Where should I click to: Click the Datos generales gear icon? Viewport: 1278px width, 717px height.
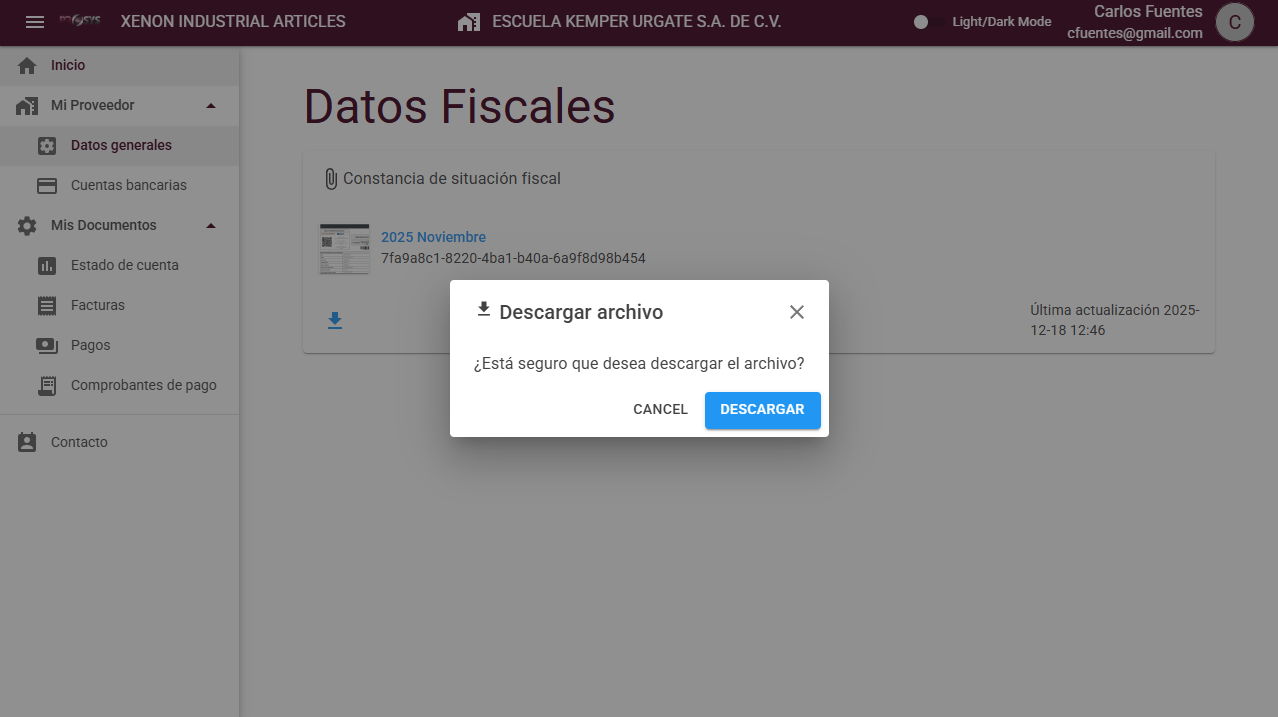tap(47, 146)
